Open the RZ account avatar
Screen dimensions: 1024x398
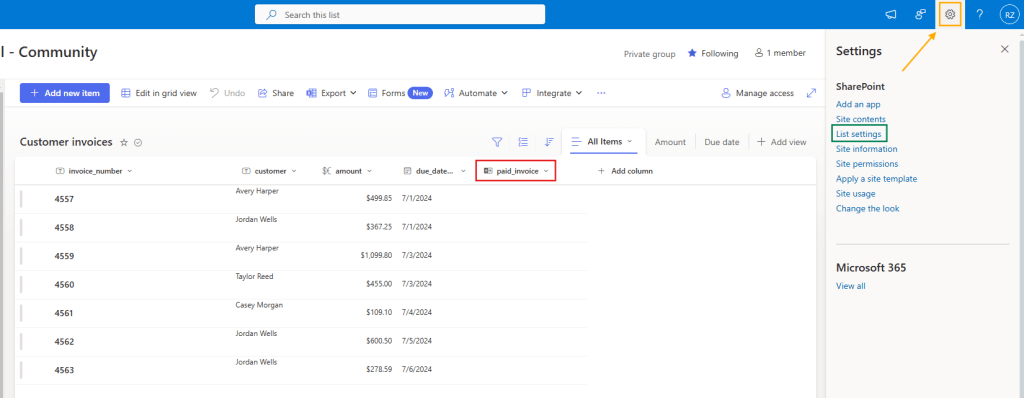tap(1010, 14)
